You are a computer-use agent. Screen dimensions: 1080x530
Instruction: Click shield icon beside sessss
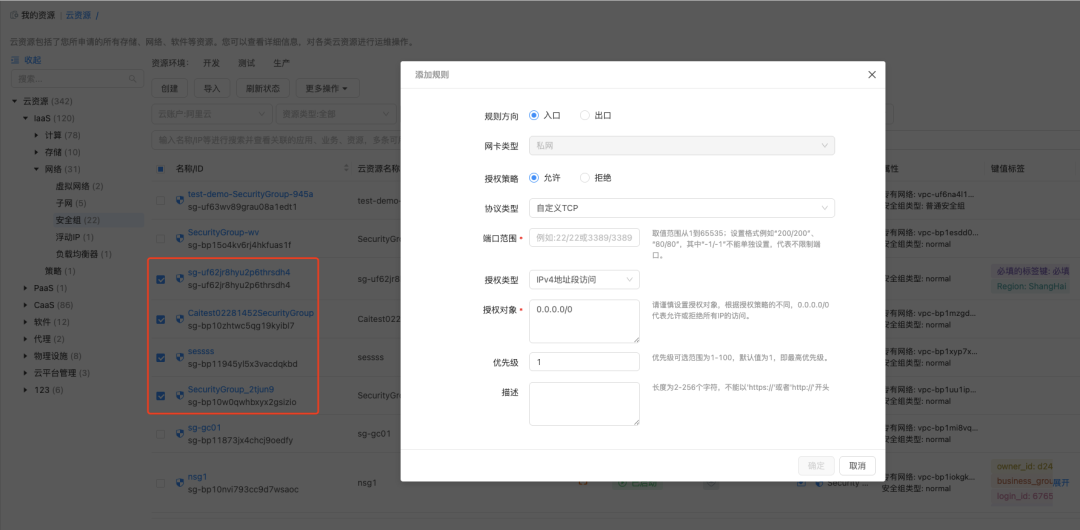(180, 357)
